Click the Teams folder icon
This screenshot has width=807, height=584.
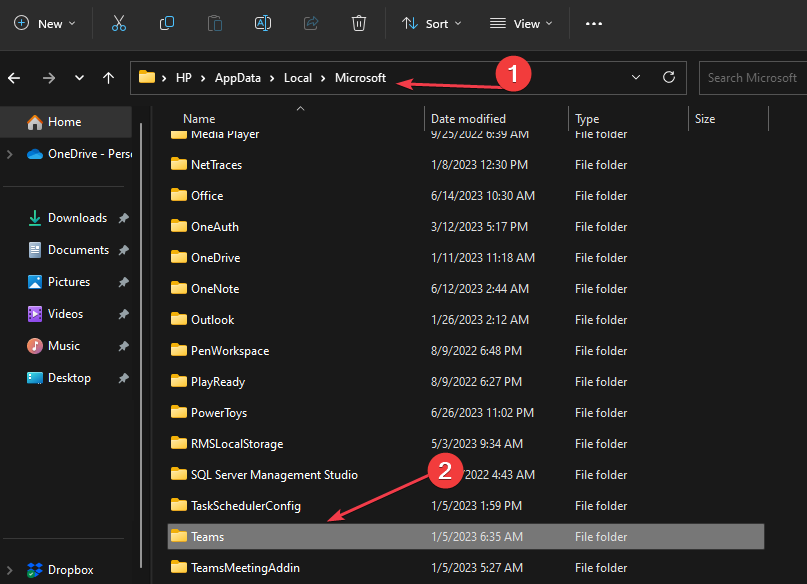[179, 536]
